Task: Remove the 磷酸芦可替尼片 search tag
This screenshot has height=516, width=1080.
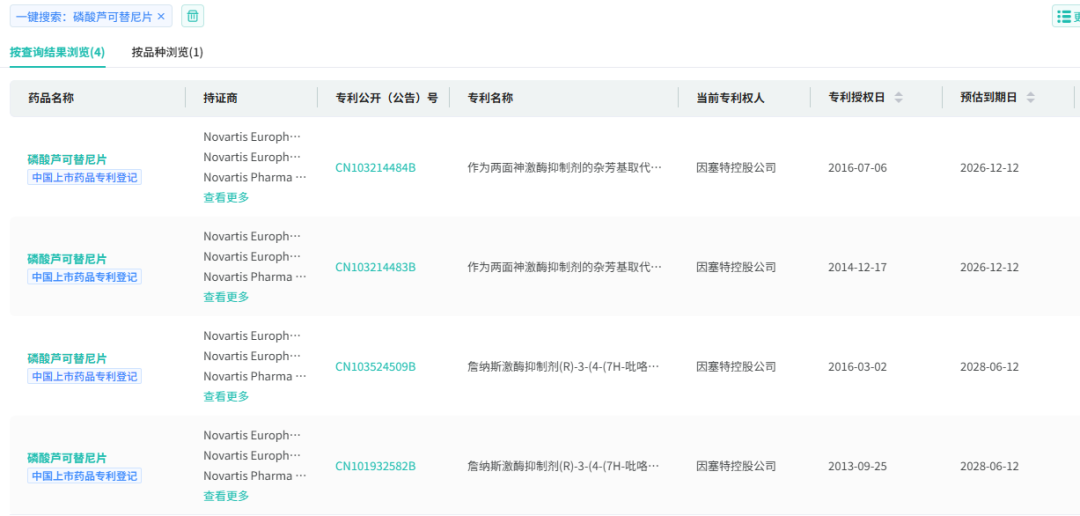Action: coord(161,17)
